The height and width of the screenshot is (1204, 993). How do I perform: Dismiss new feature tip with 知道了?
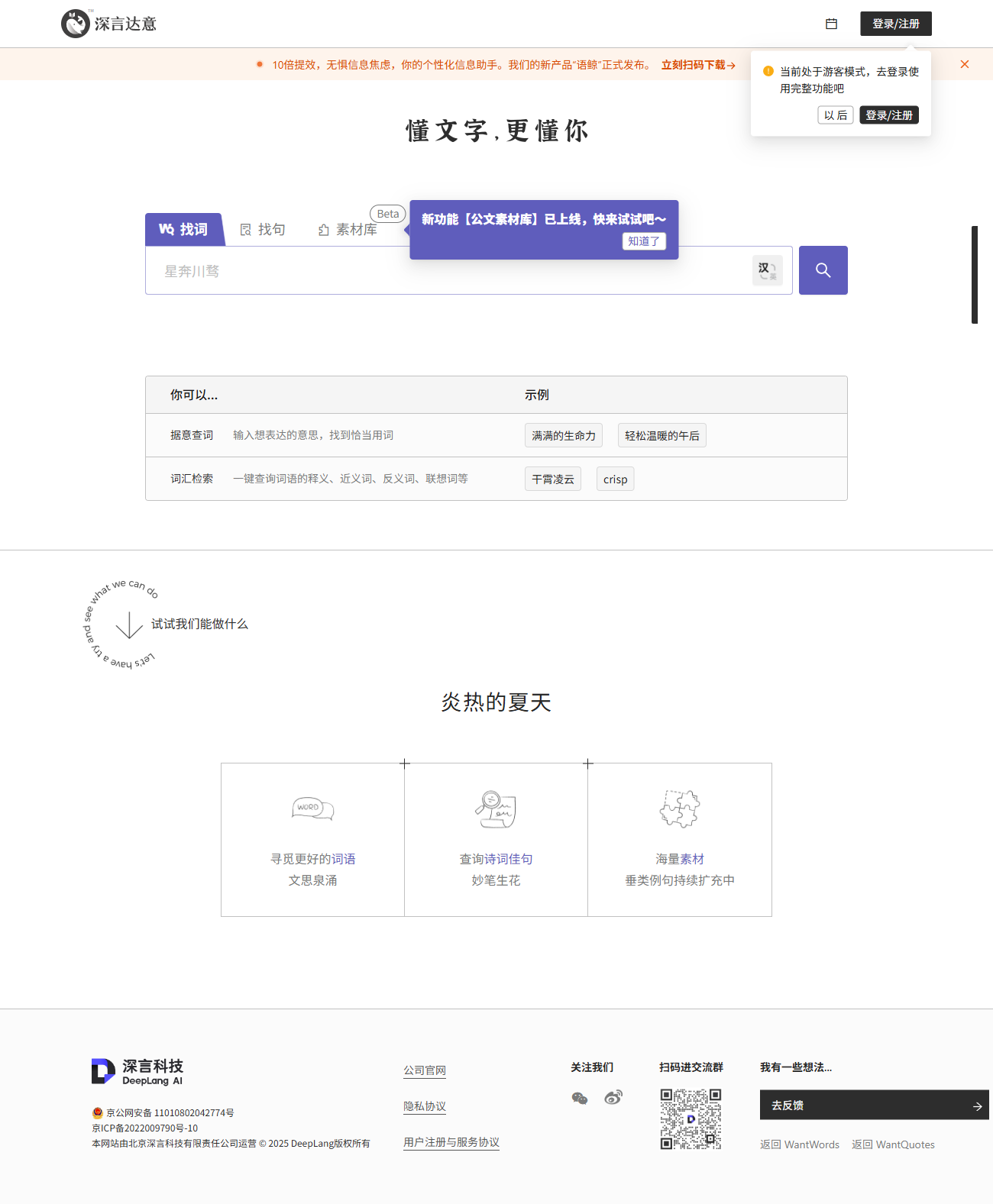click(x=644, y=241)
